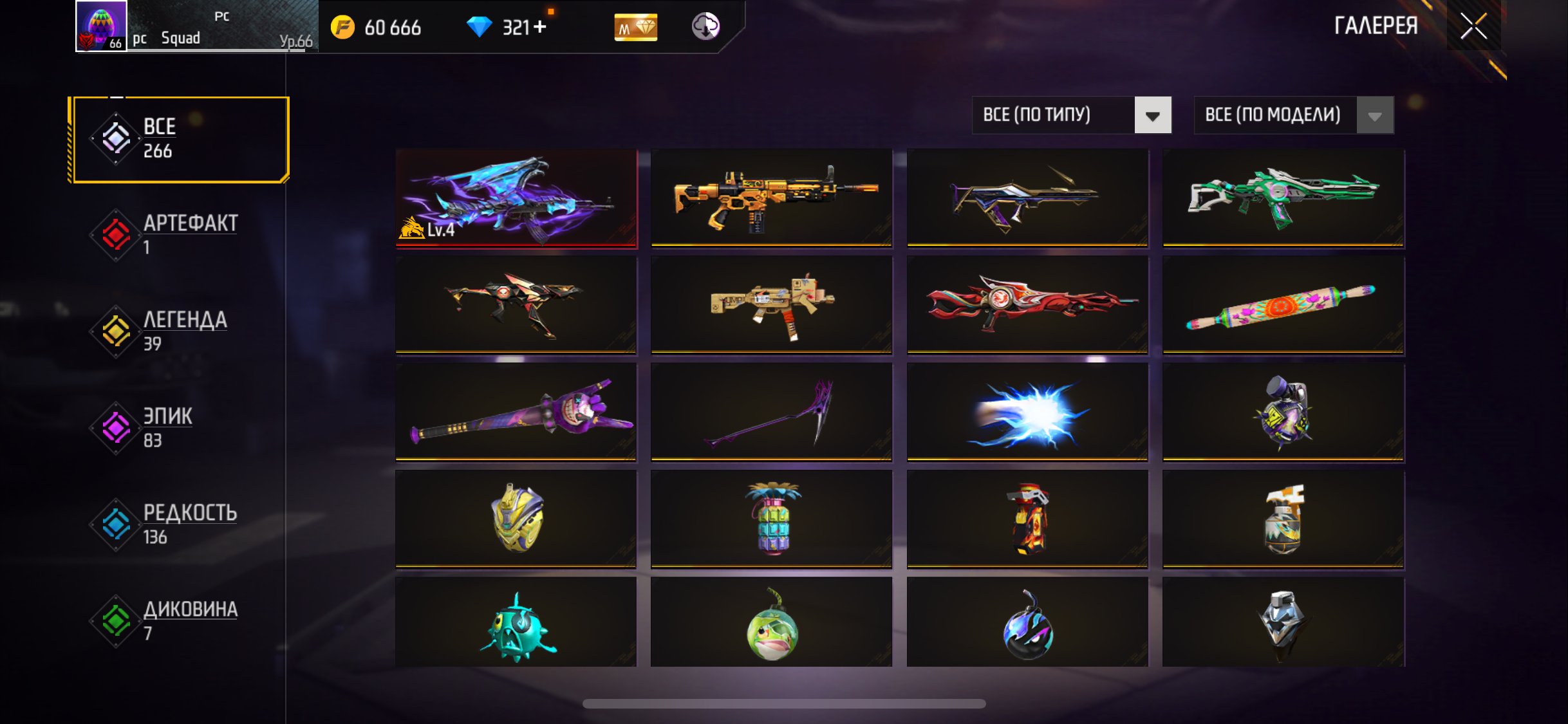Open the gold membership card icon
Image resolution: width=1568 pixels, height=724 pixels.
(635, 27)
